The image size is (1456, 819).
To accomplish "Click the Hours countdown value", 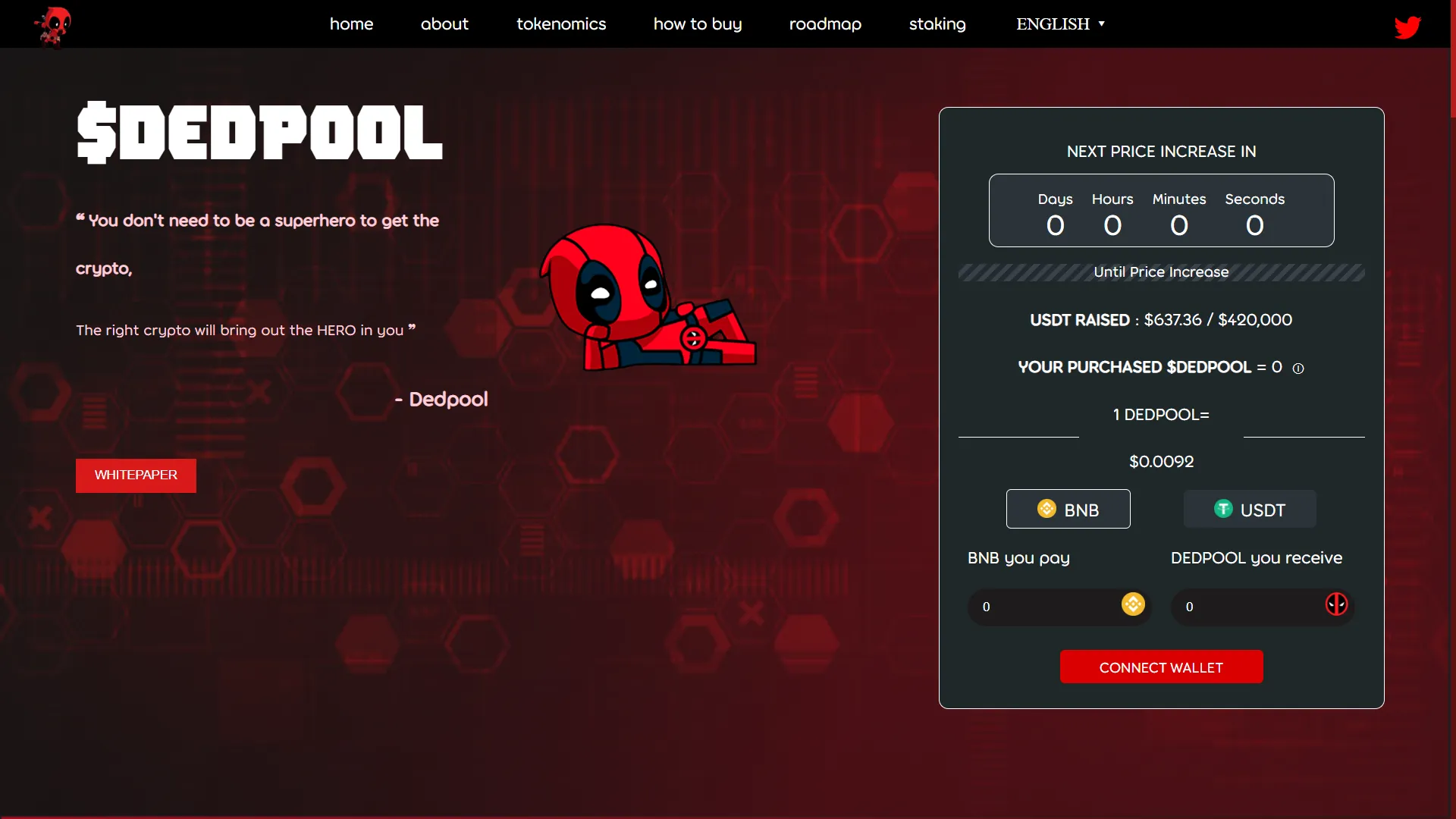I will [x=1112, y=226].
